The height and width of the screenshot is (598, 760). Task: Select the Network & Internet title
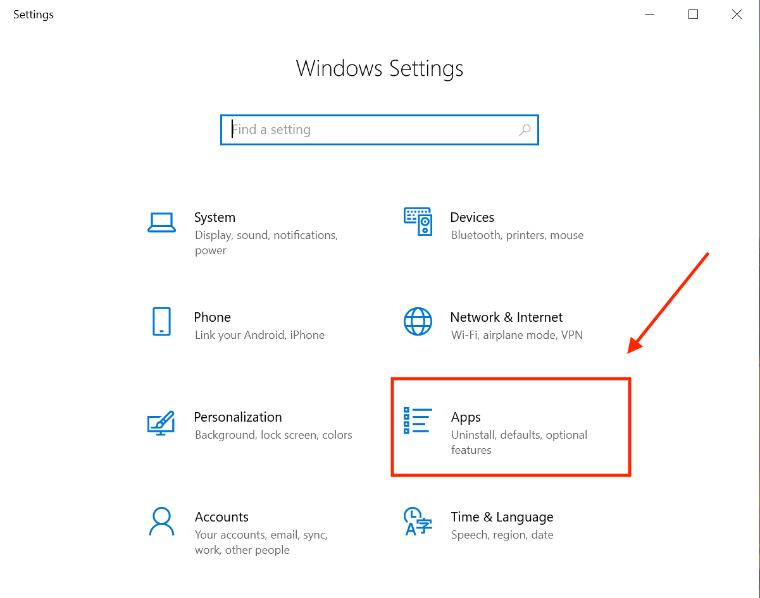[507, 317]
